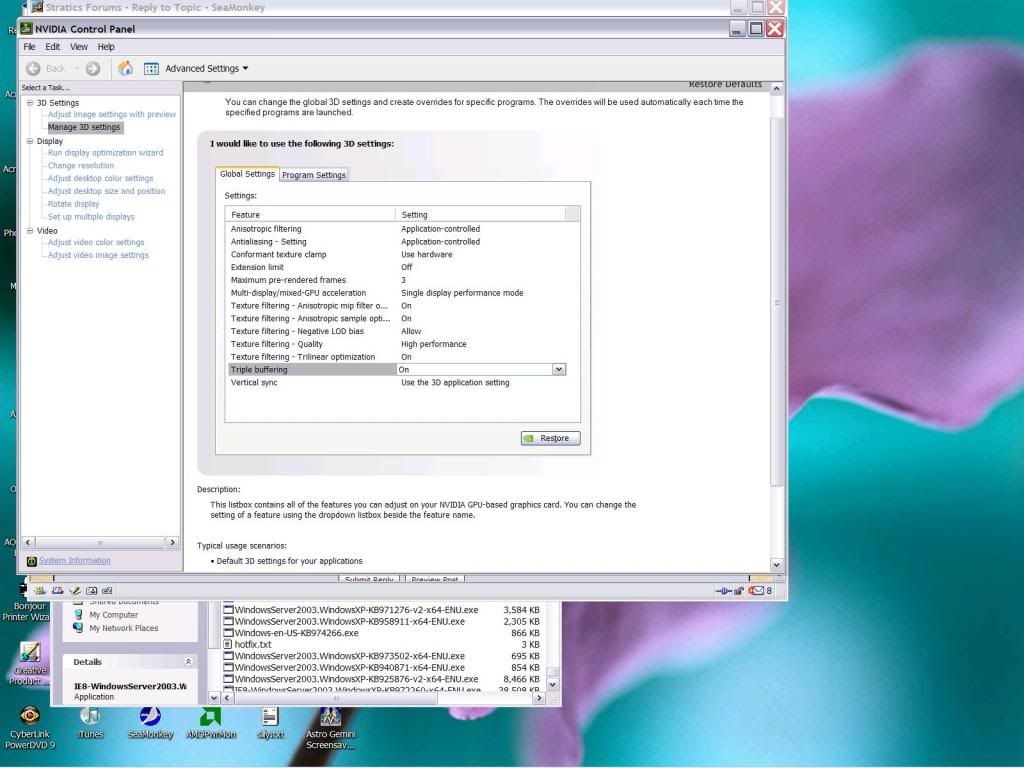1024x768 pixels.
Task: Click right arrow of Explorer file list scrollbar
Action: point(539,697)
